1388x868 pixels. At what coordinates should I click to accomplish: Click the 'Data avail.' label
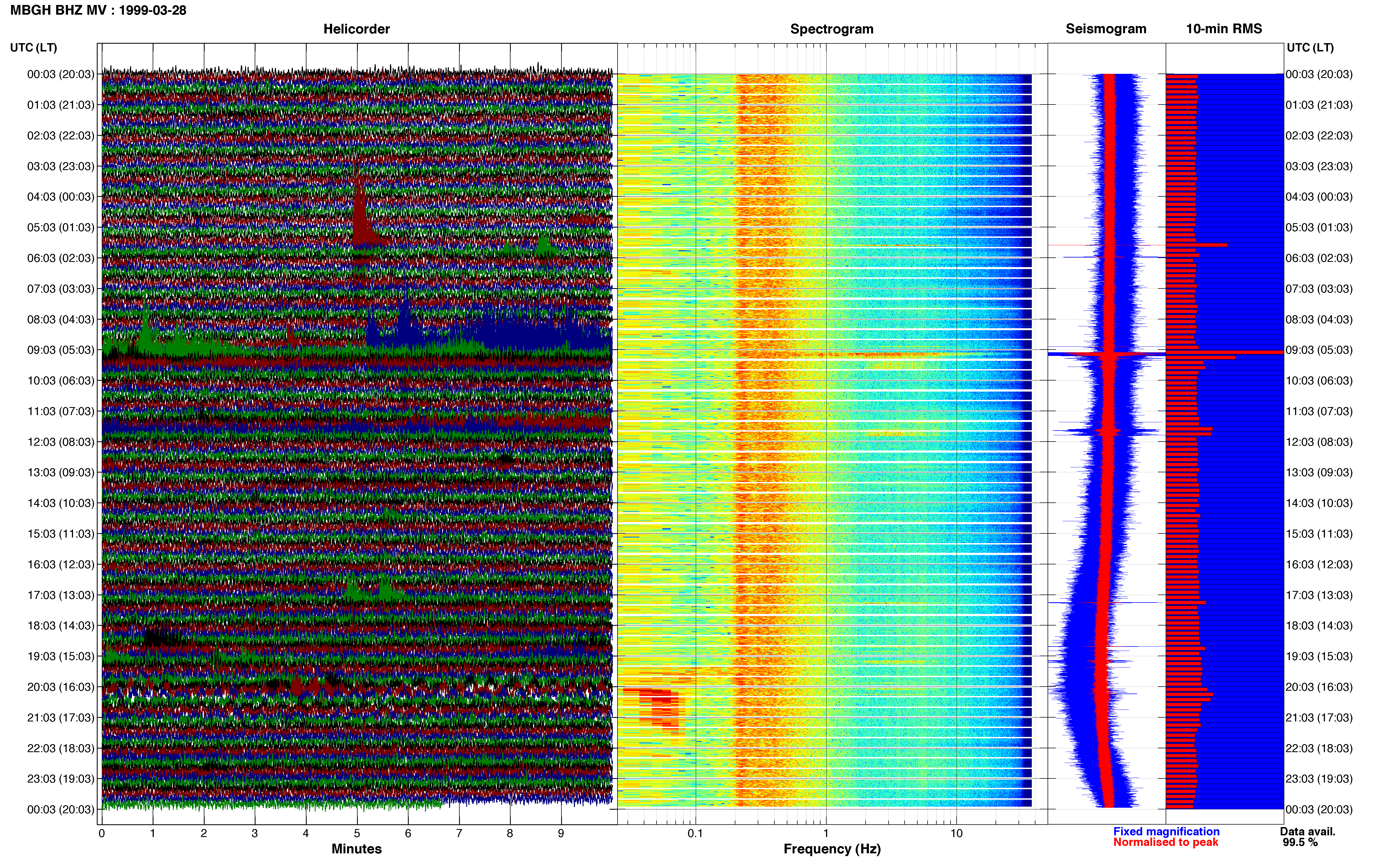click(x=1308, y=831)
